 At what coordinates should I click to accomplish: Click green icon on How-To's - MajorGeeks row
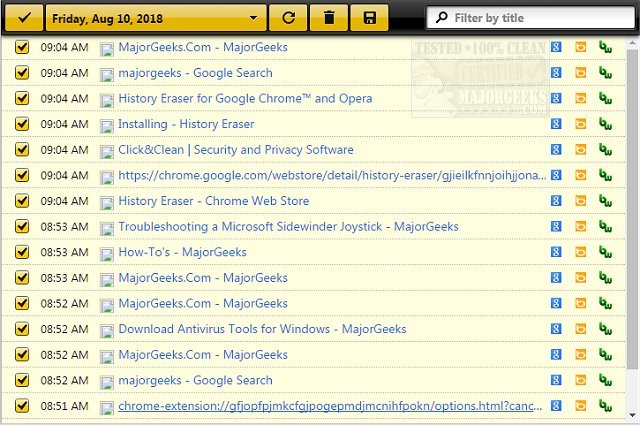pos(604,252)
